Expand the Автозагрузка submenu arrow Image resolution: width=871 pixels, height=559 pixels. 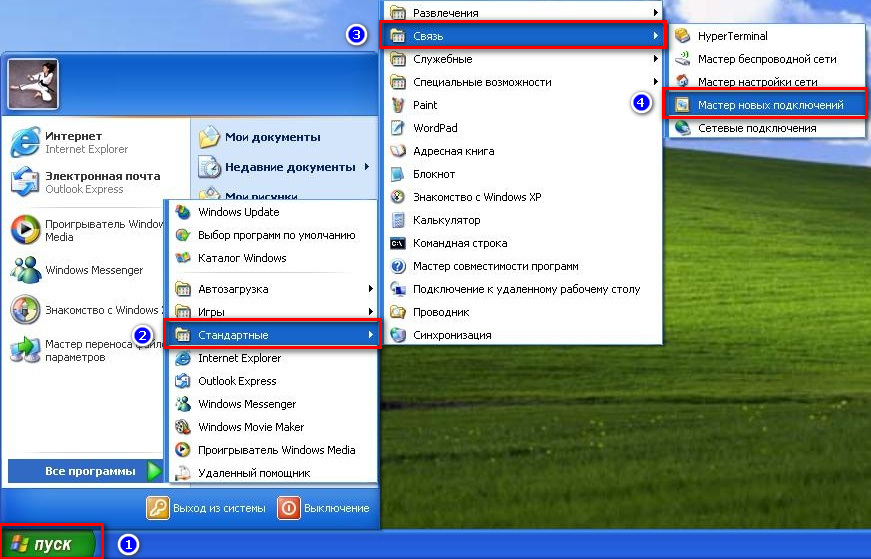(370, 288)
